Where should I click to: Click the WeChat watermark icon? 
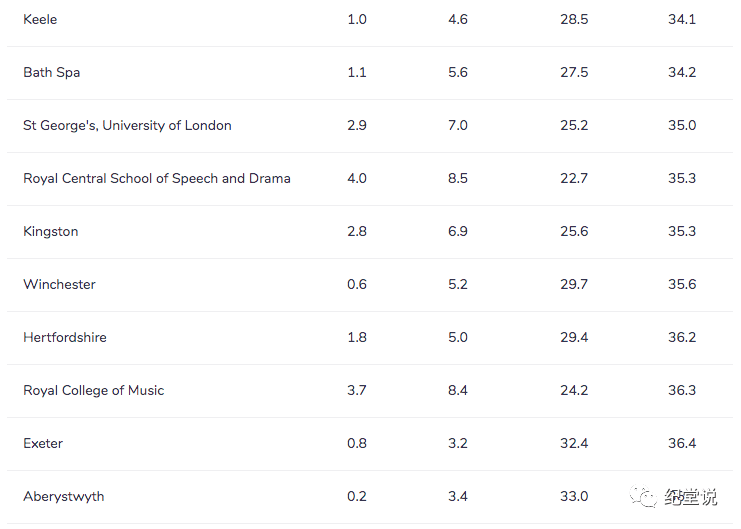pos(643,496)
